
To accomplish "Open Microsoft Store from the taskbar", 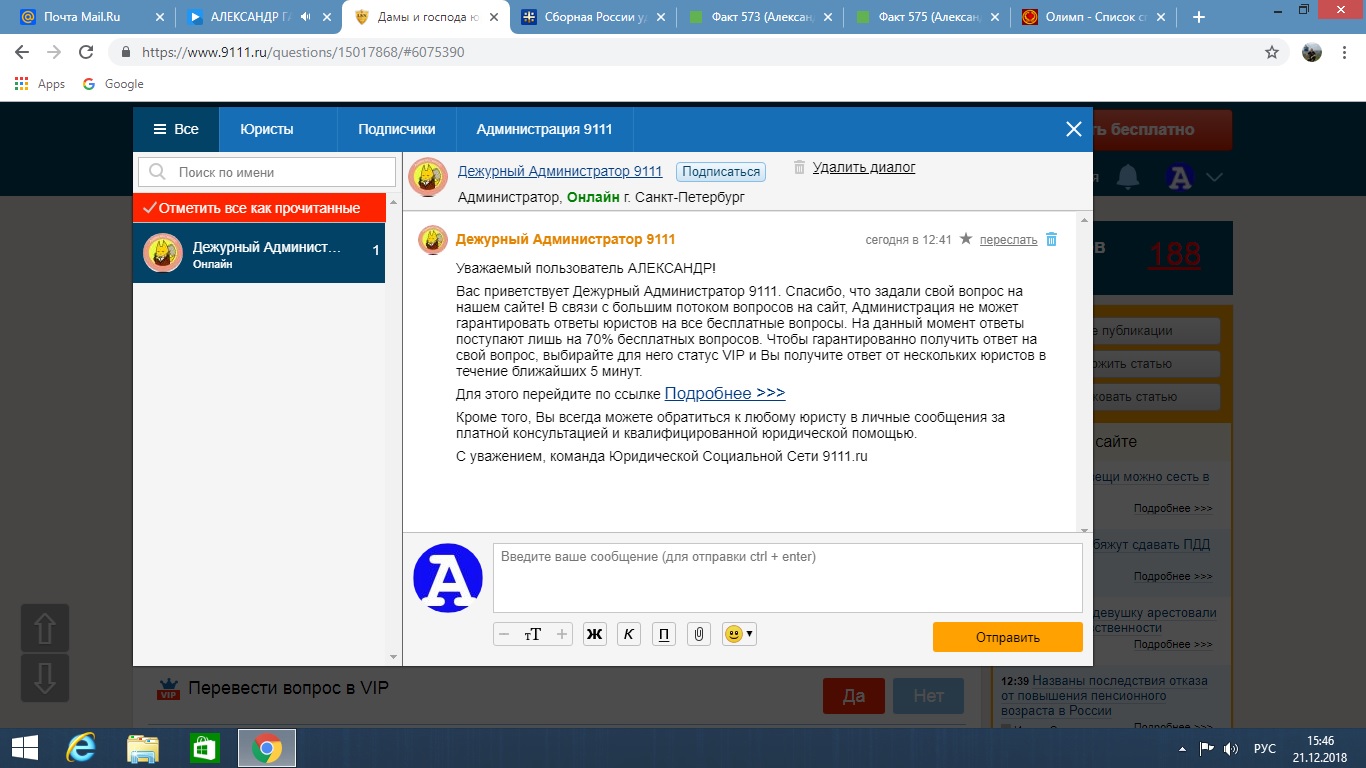I will click(204, 748).
